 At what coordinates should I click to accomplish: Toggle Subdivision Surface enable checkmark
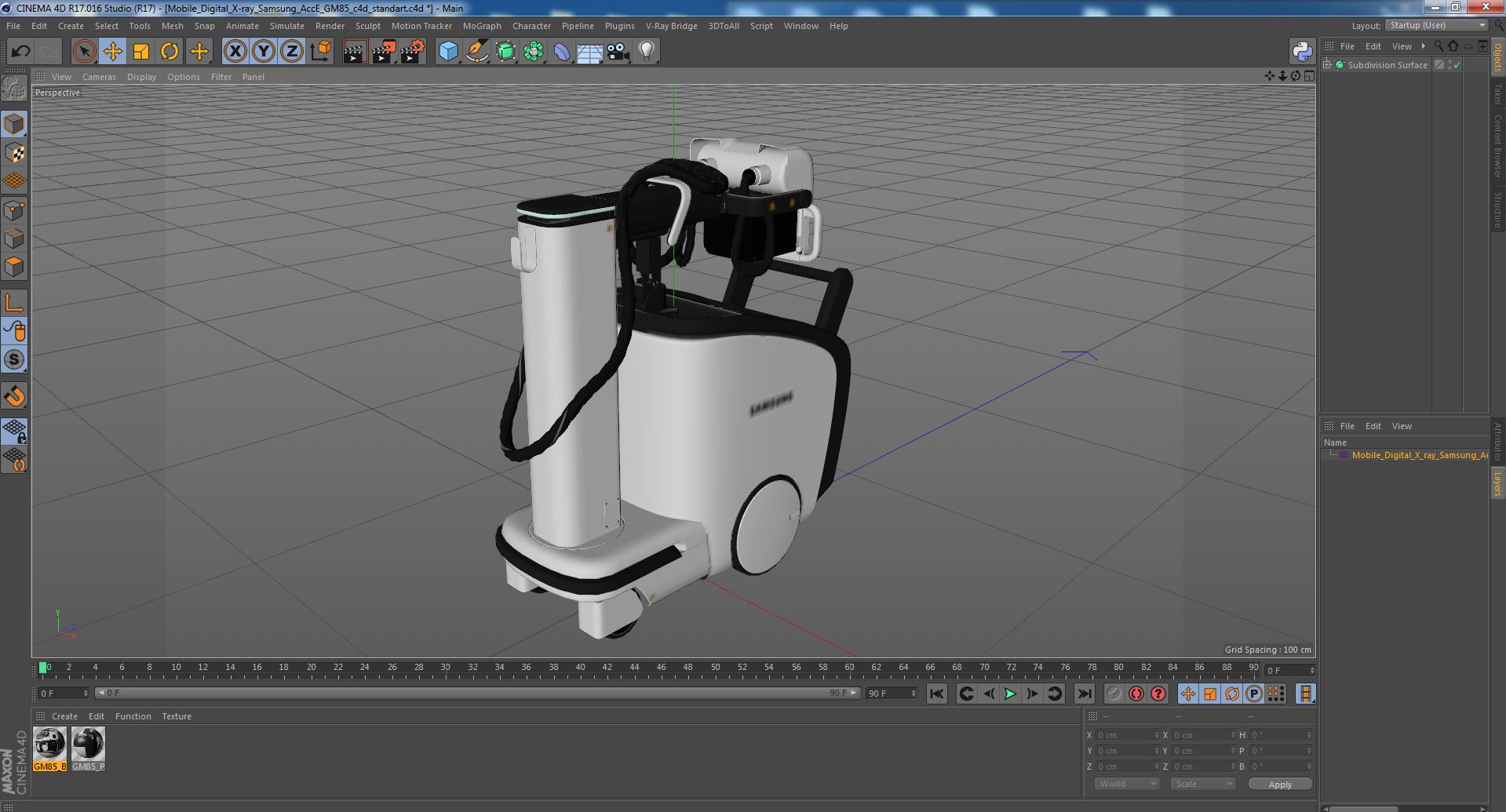click(1457, 65)
